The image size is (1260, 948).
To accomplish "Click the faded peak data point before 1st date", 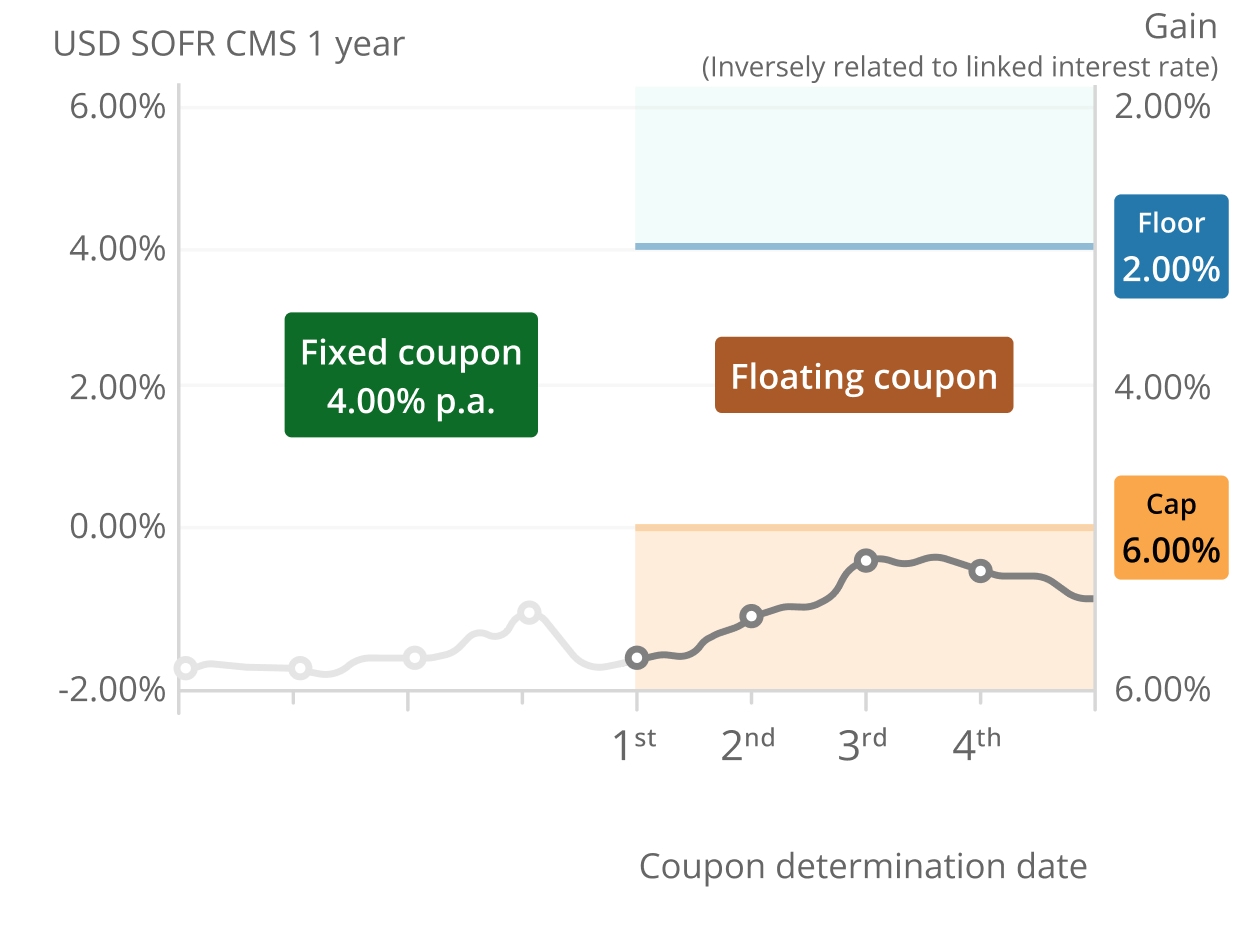I will [x=530, y=612].
